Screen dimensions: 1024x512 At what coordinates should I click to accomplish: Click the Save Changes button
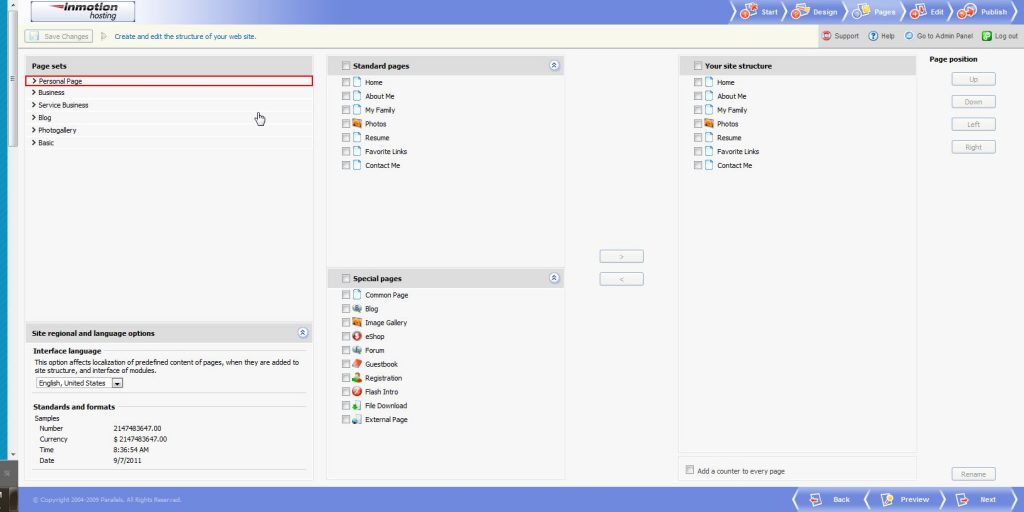pyautogui.click(x=59, y=37)
